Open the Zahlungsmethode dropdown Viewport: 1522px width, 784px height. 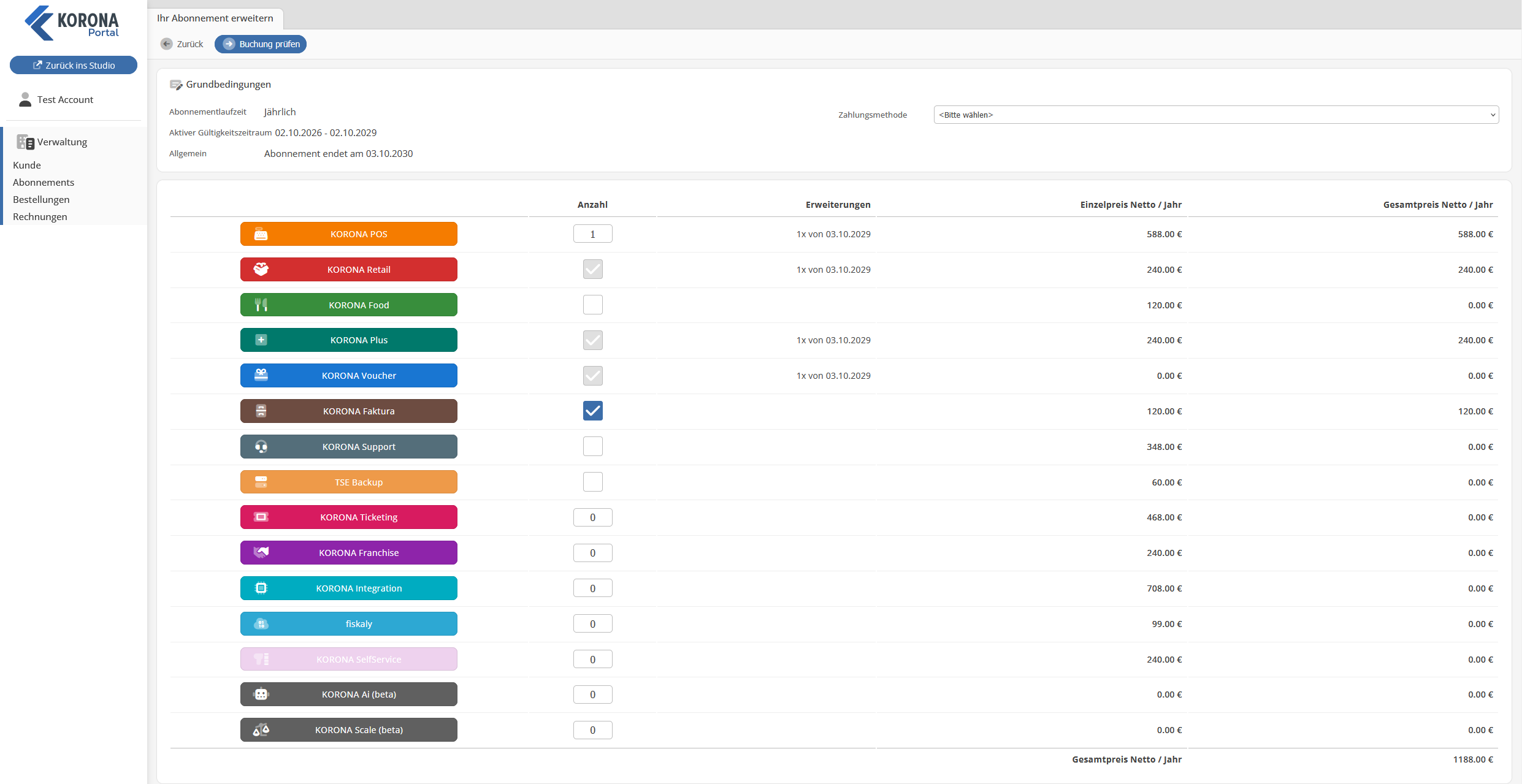(x=1216, y=115)
